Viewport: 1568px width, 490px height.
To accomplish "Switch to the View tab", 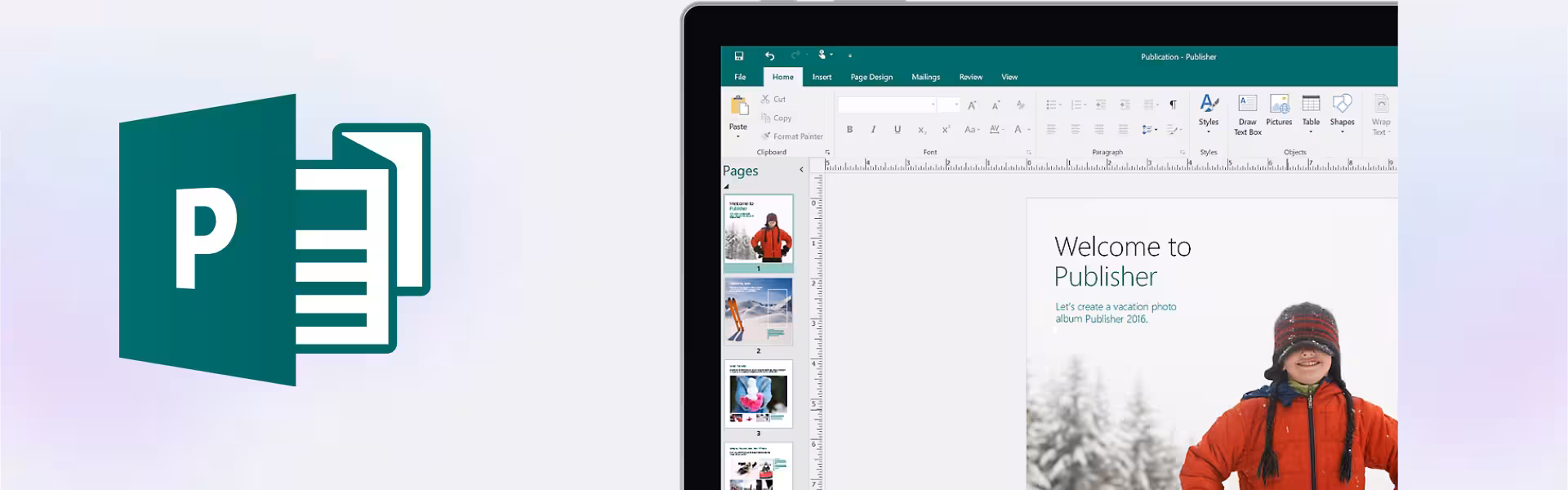I will click(1009, 77).
